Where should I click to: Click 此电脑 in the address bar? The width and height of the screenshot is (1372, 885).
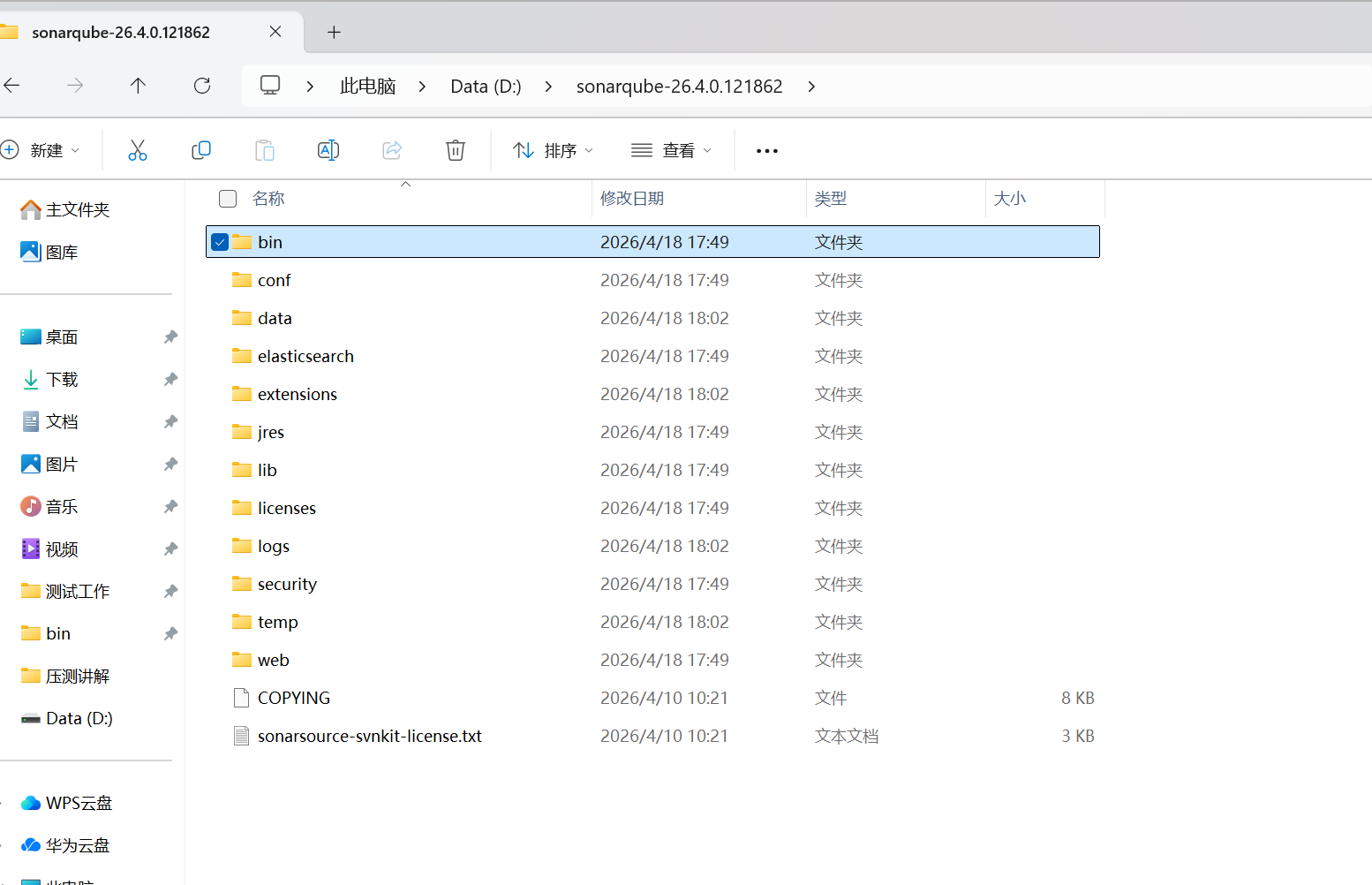point(367,86)
